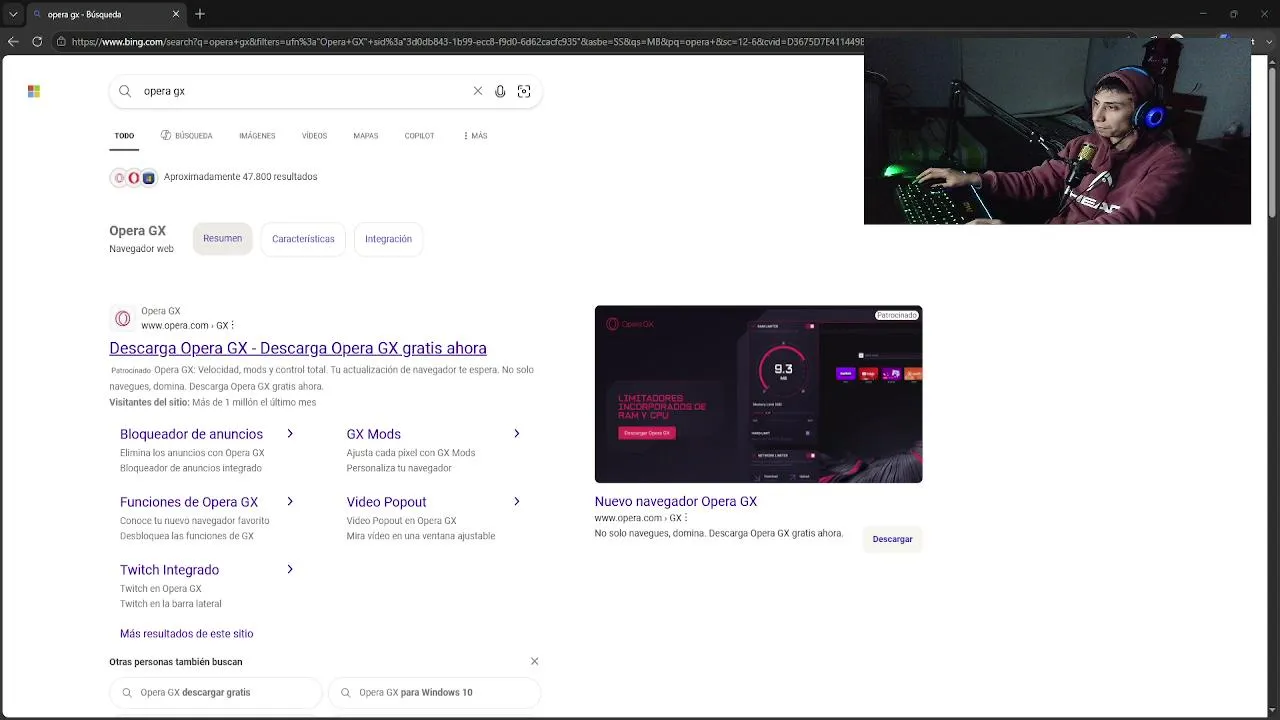Click the 'Patrocinado' badge on the ad image
The height and width of the screenshot is (720, 1280).
click(x=897, y=315)
